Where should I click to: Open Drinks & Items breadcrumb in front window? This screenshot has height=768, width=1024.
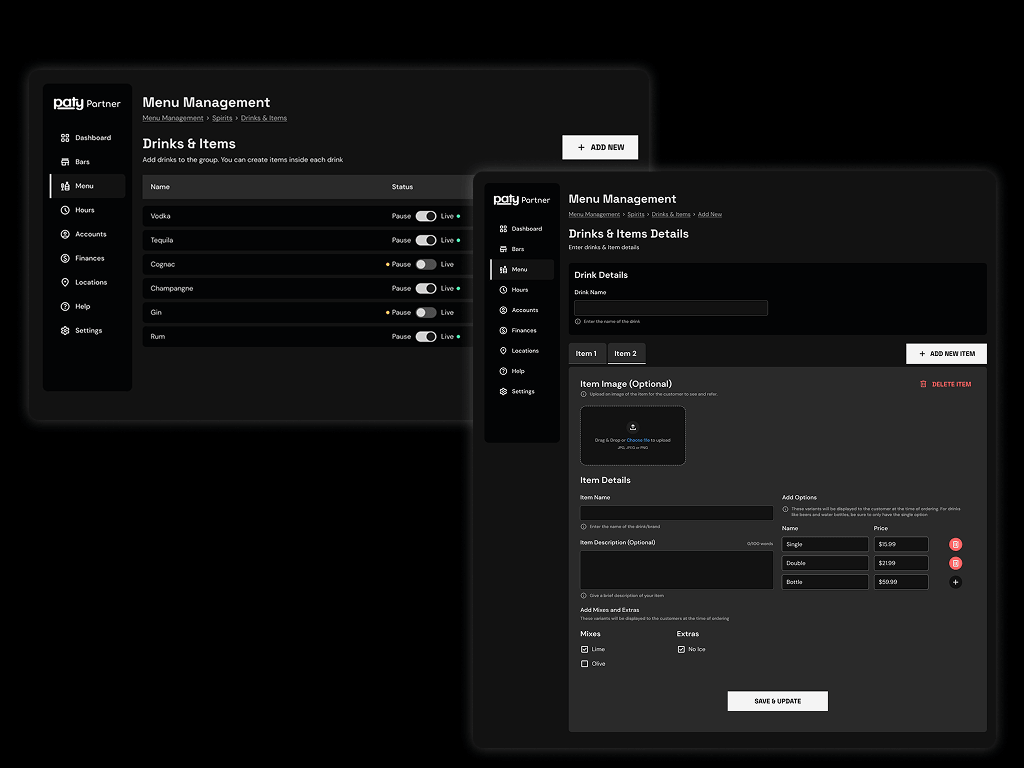coord(671,214)
